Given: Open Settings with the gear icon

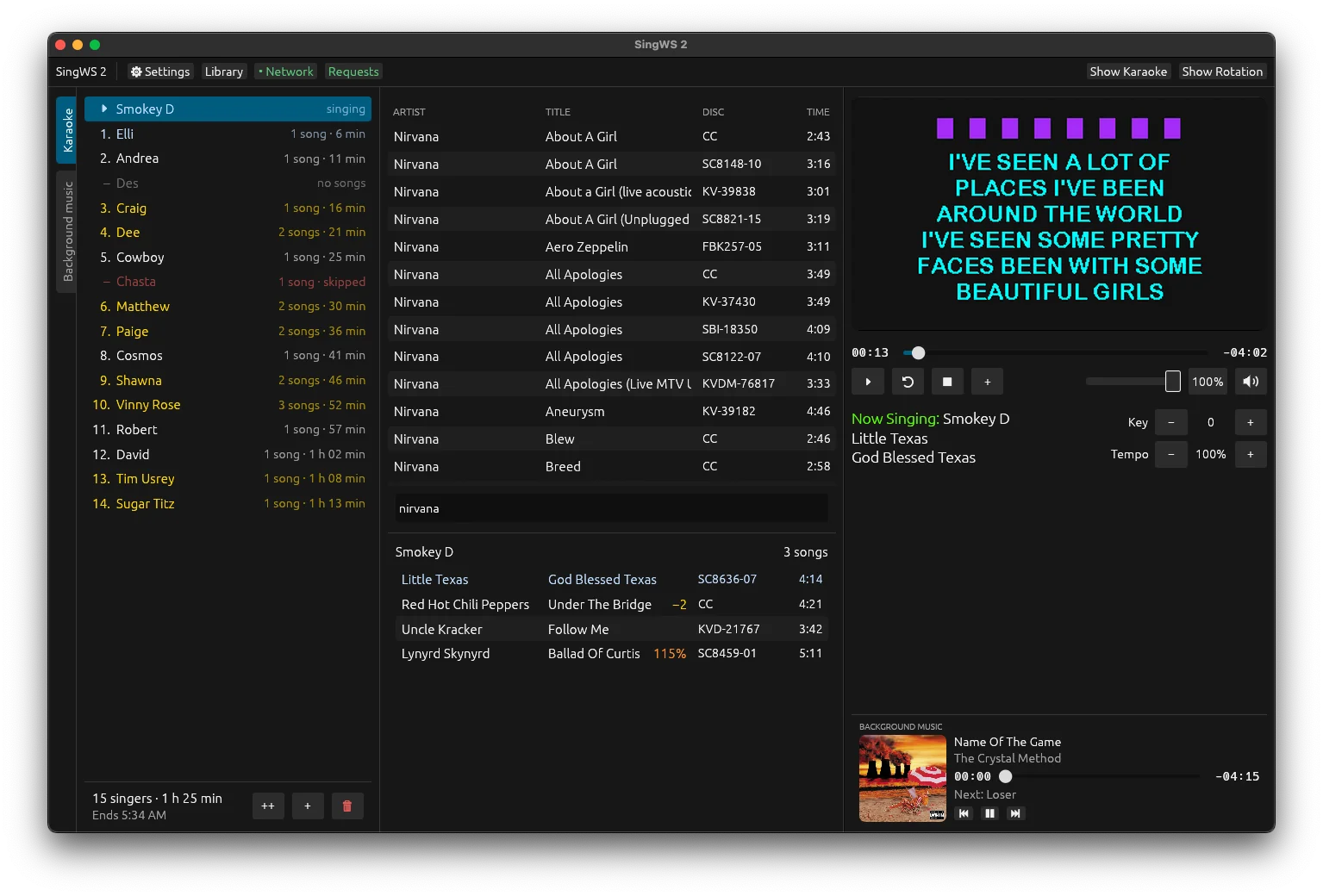Looking at the screenshot, I should 159,72.
